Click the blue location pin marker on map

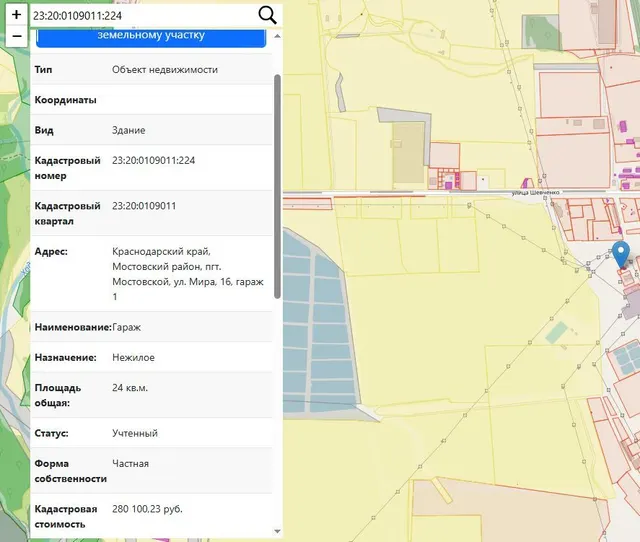tap(621, 254)
